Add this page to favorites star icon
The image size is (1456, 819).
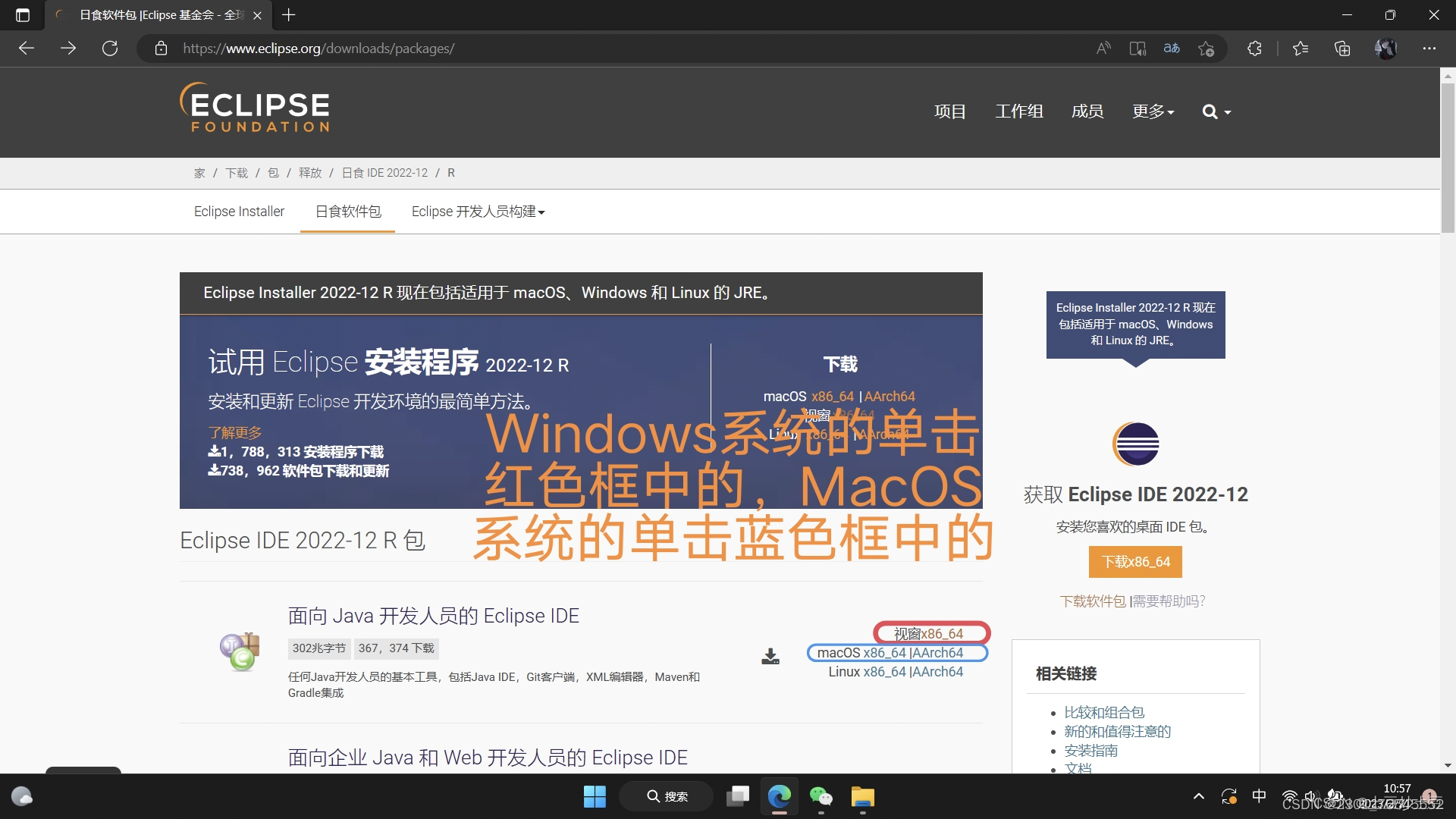(x=1206, y=49)
